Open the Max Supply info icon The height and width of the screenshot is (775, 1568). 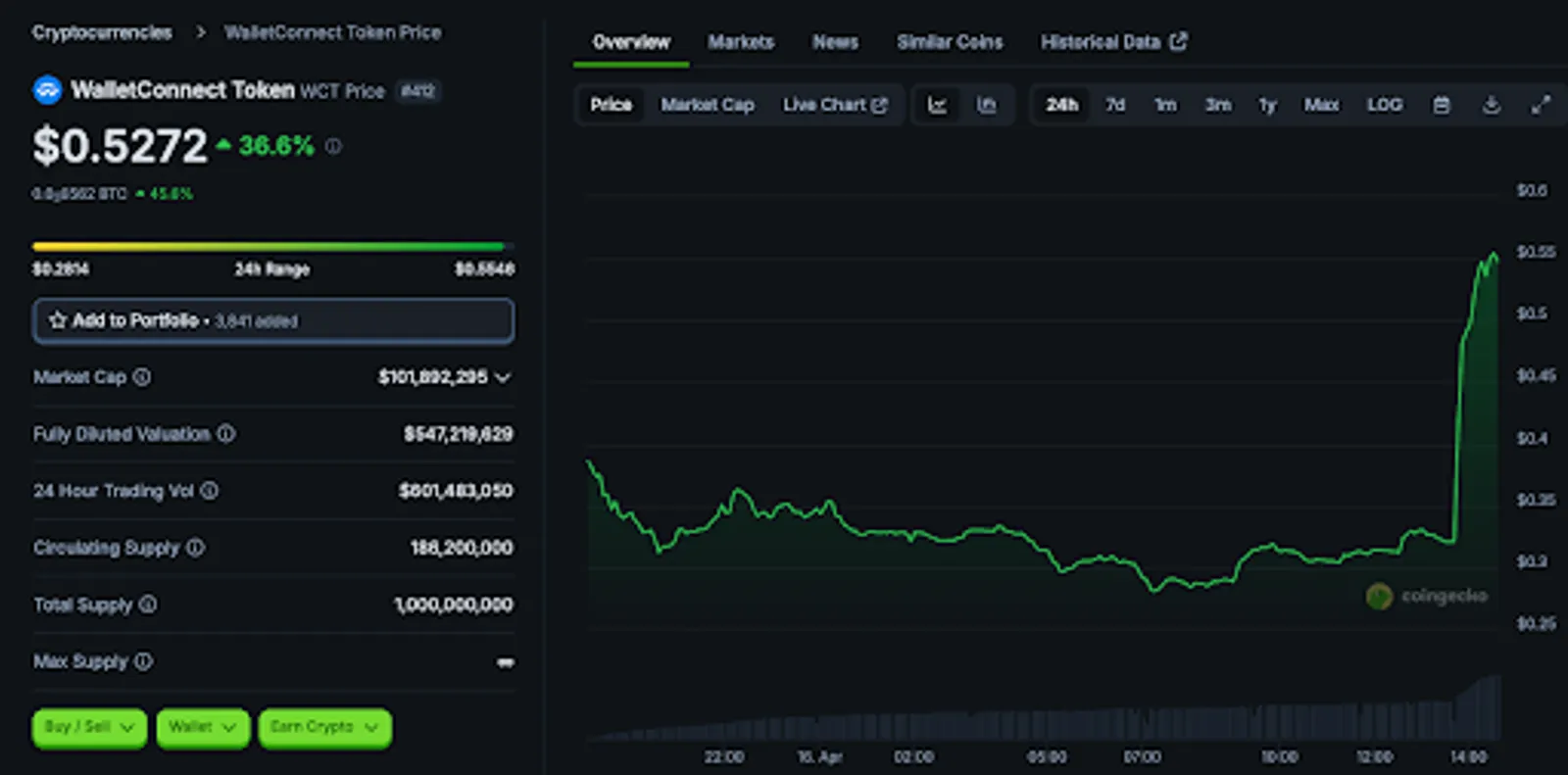point(144,661)
